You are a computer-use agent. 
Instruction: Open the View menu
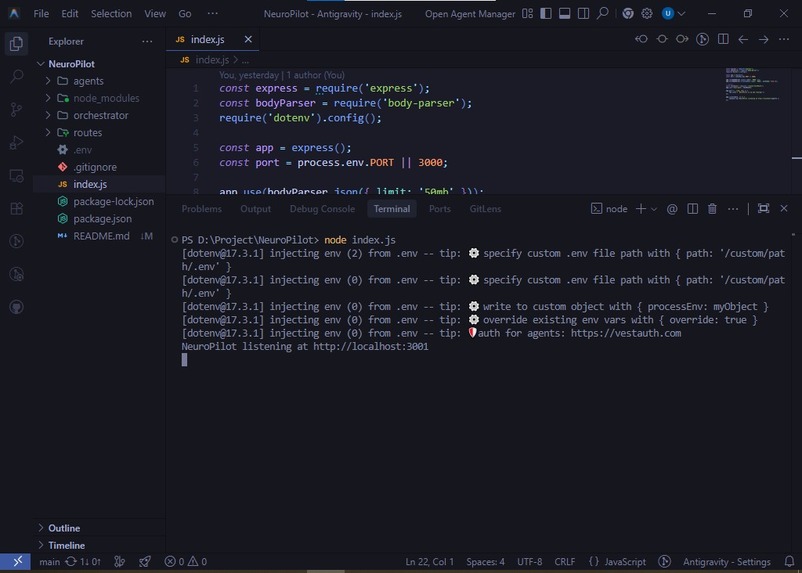coord(154,14)
